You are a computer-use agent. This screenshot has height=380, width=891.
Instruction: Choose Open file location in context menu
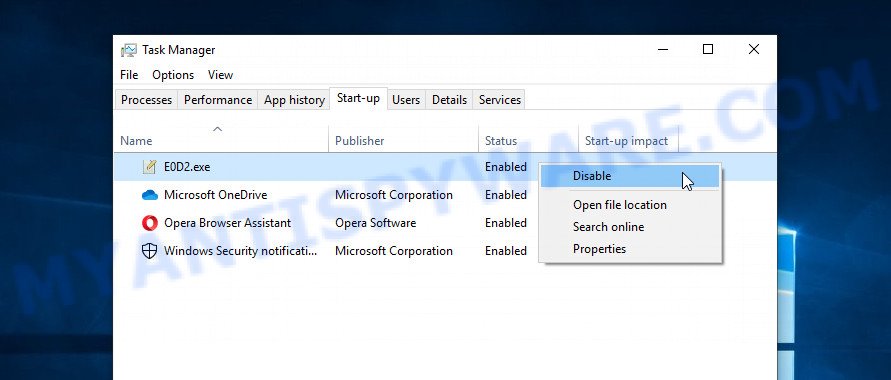[630, 204]
